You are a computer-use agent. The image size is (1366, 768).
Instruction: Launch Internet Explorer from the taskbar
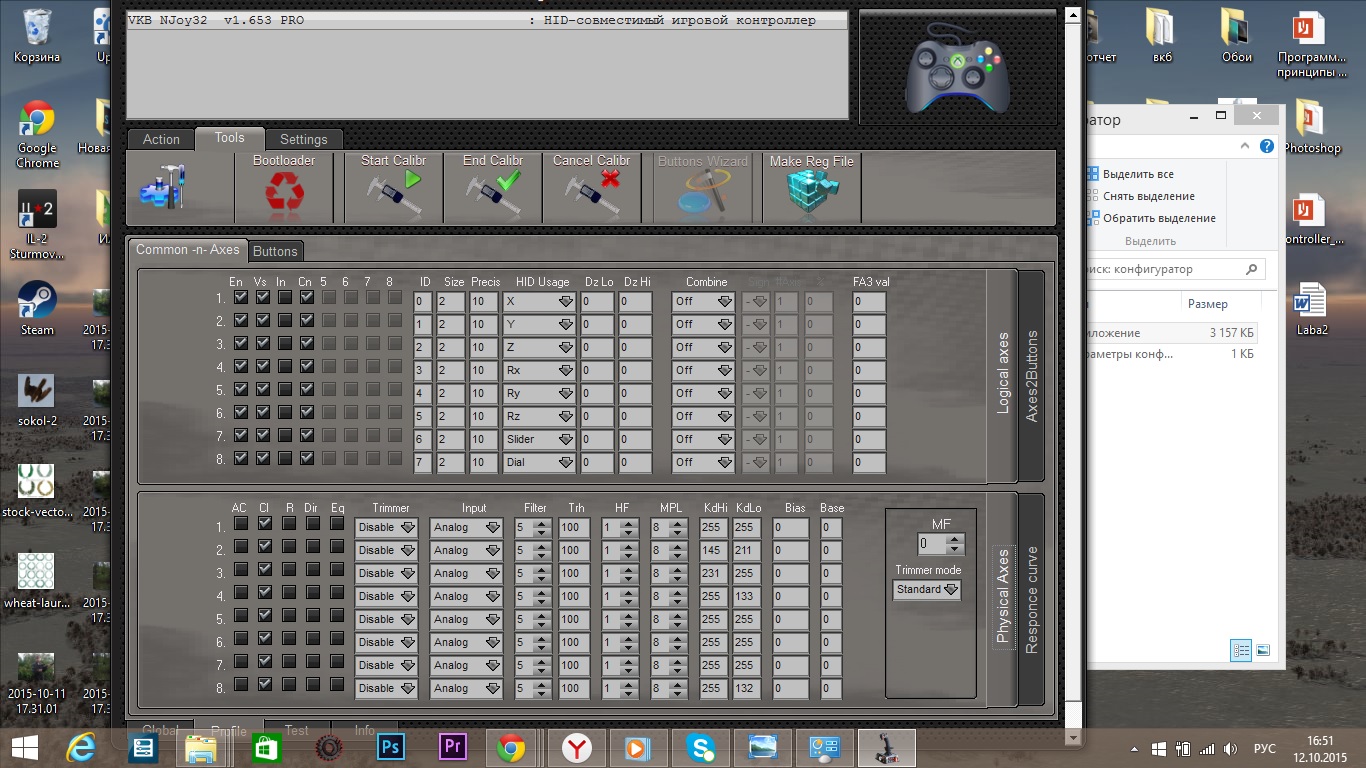[x=81, y=747]
